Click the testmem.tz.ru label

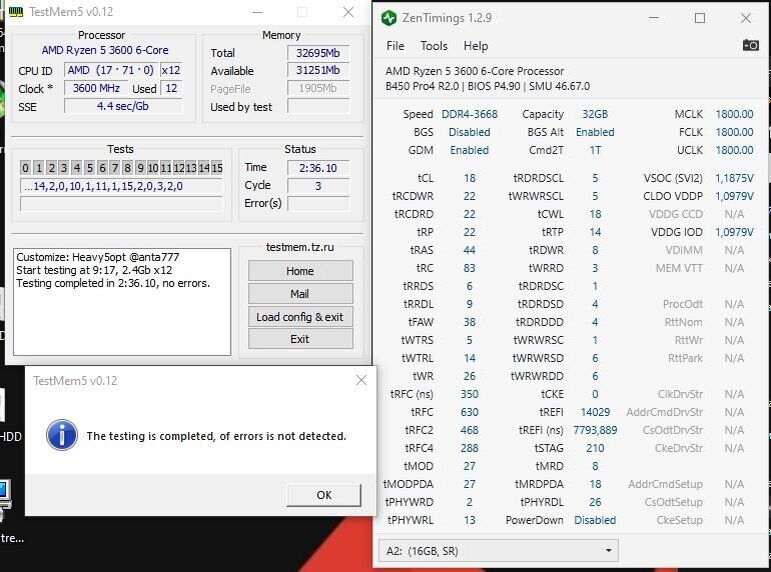(x=300, y=247)
